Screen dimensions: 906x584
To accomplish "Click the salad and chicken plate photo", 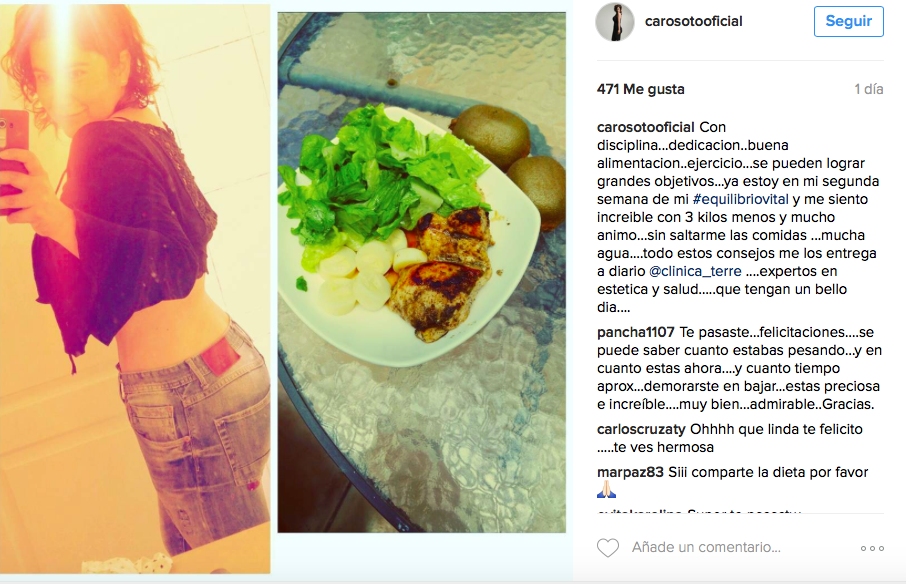I will (422, 272).
